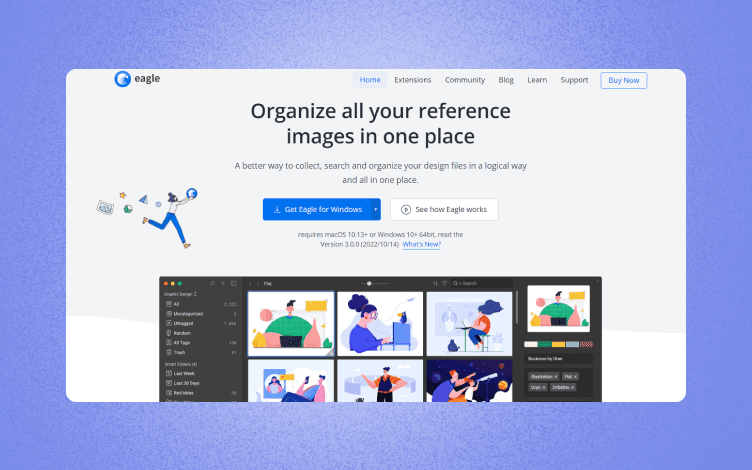The image size is (752, 470).
Task: Open the Community menu item
Action: (465, 80)
